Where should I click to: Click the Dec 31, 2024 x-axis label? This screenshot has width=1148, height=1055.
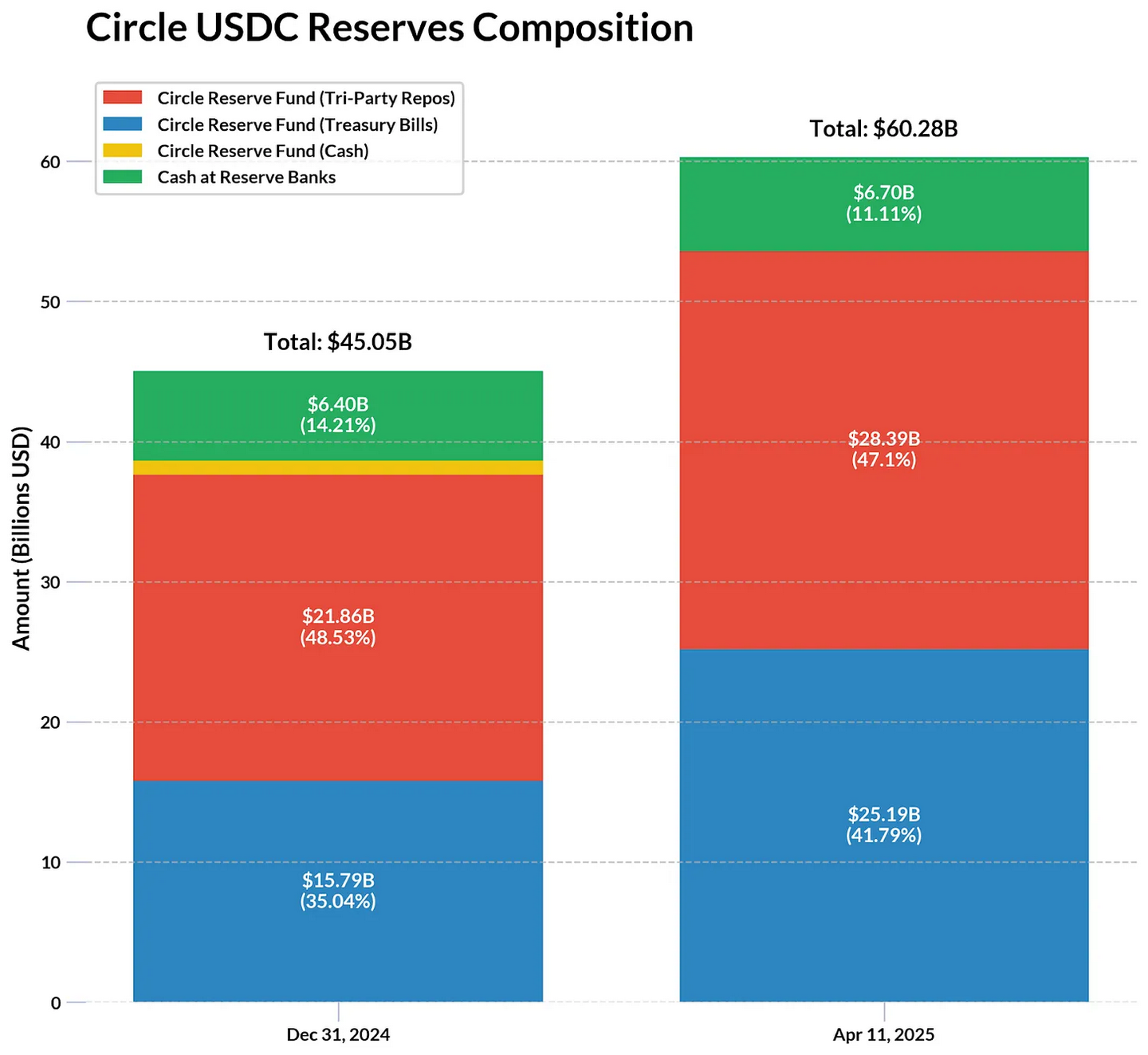point(338,1034)
